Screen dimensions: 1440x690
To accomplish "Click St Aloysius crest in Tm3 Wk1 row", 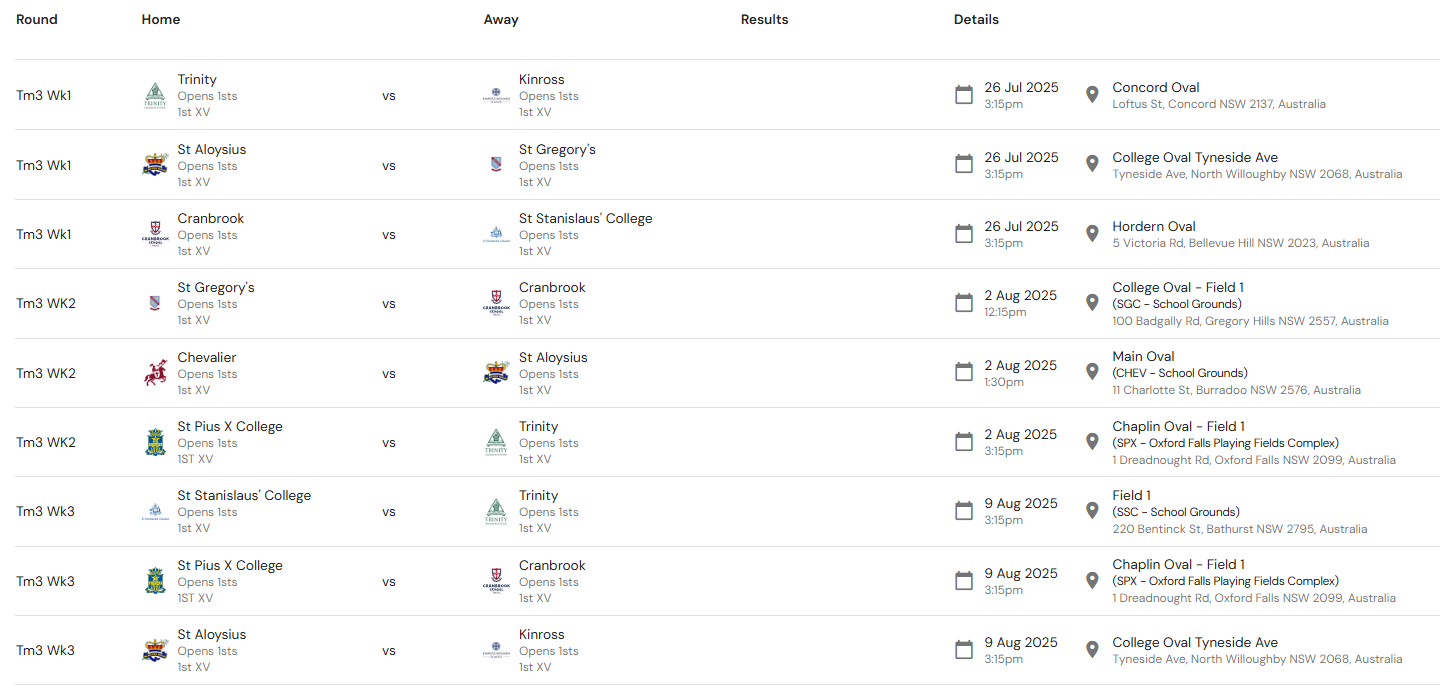I will 155,165.
